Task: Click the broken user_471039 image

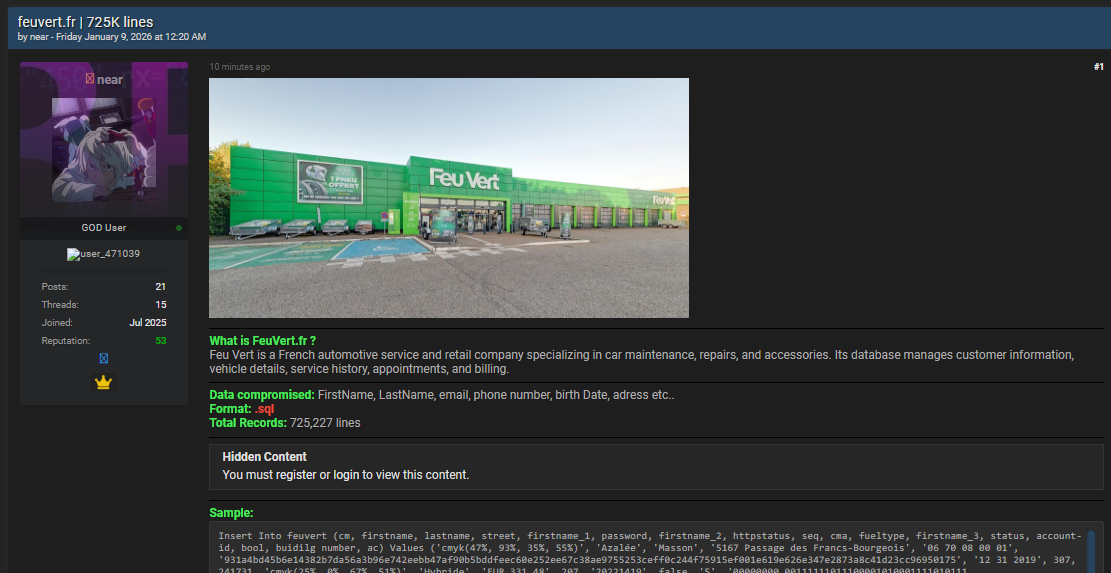Action: tap(103, 254)
